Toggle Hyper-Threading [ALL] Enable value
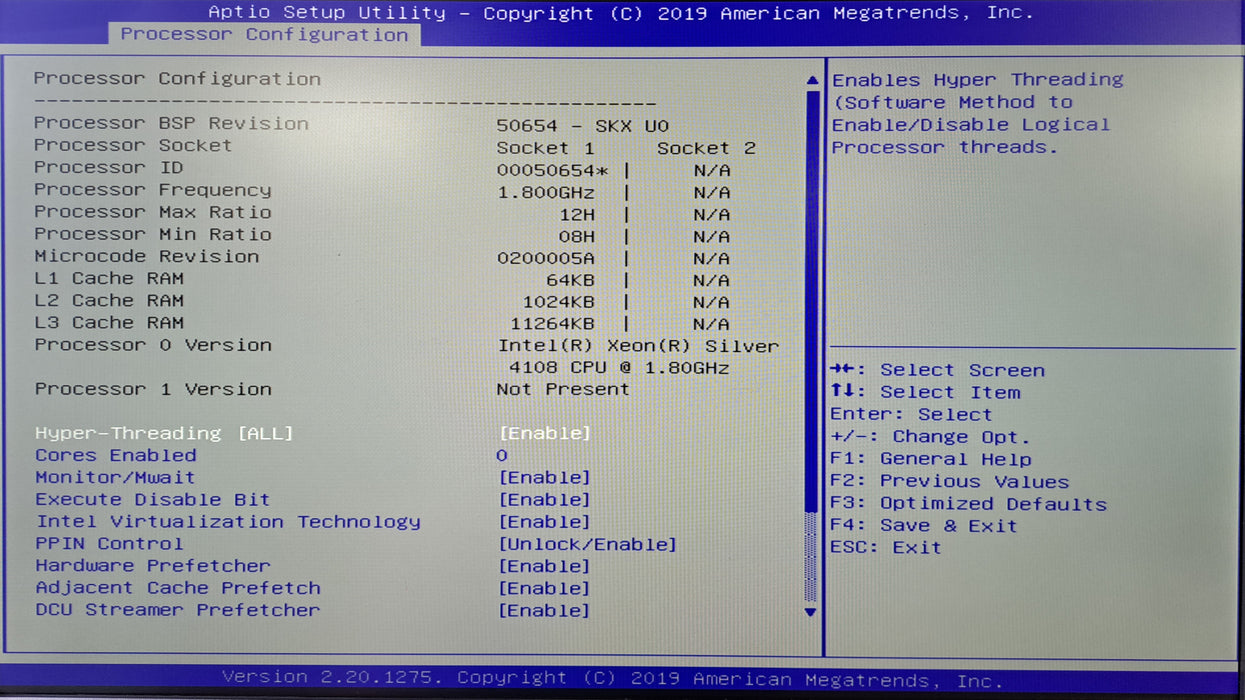 (x=545, y=433)
